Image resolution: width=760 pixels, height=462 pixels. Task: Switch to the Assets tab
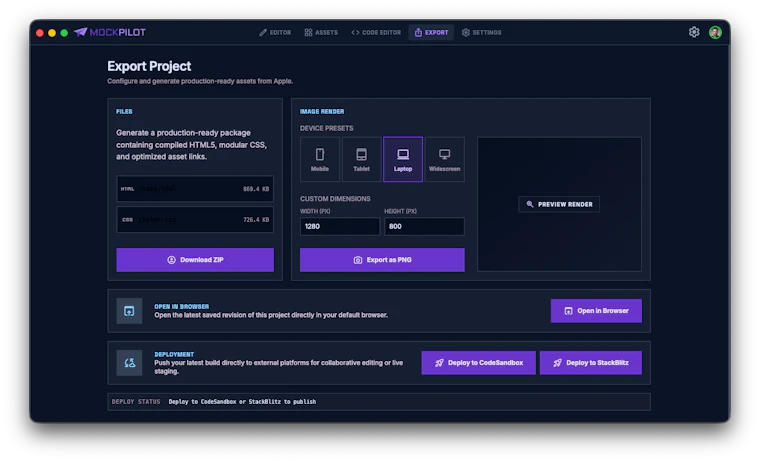[321, 32]
